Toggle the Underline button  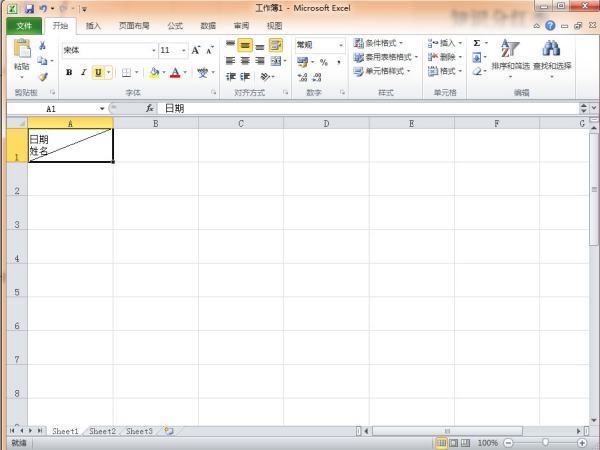[98, 72]
